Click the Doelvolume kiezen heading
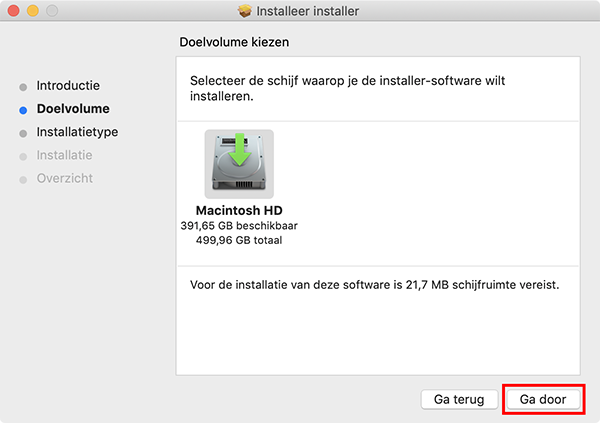 (233, 44)
